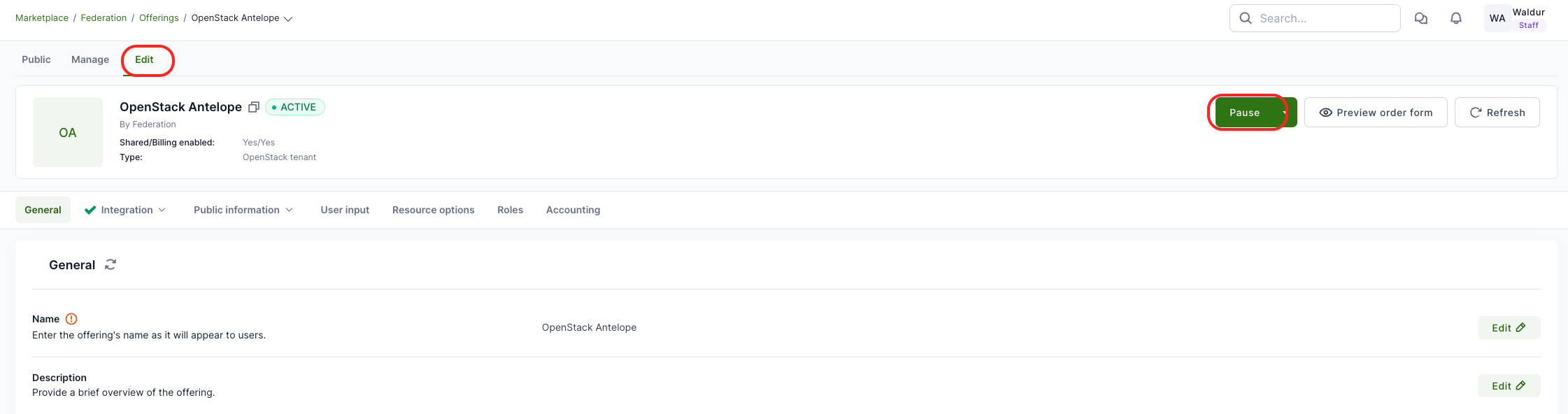Image resolution: width=1568 pixels, height=414 pixels.
Task: Open the chat messages icon
Action: [1420, 18]
